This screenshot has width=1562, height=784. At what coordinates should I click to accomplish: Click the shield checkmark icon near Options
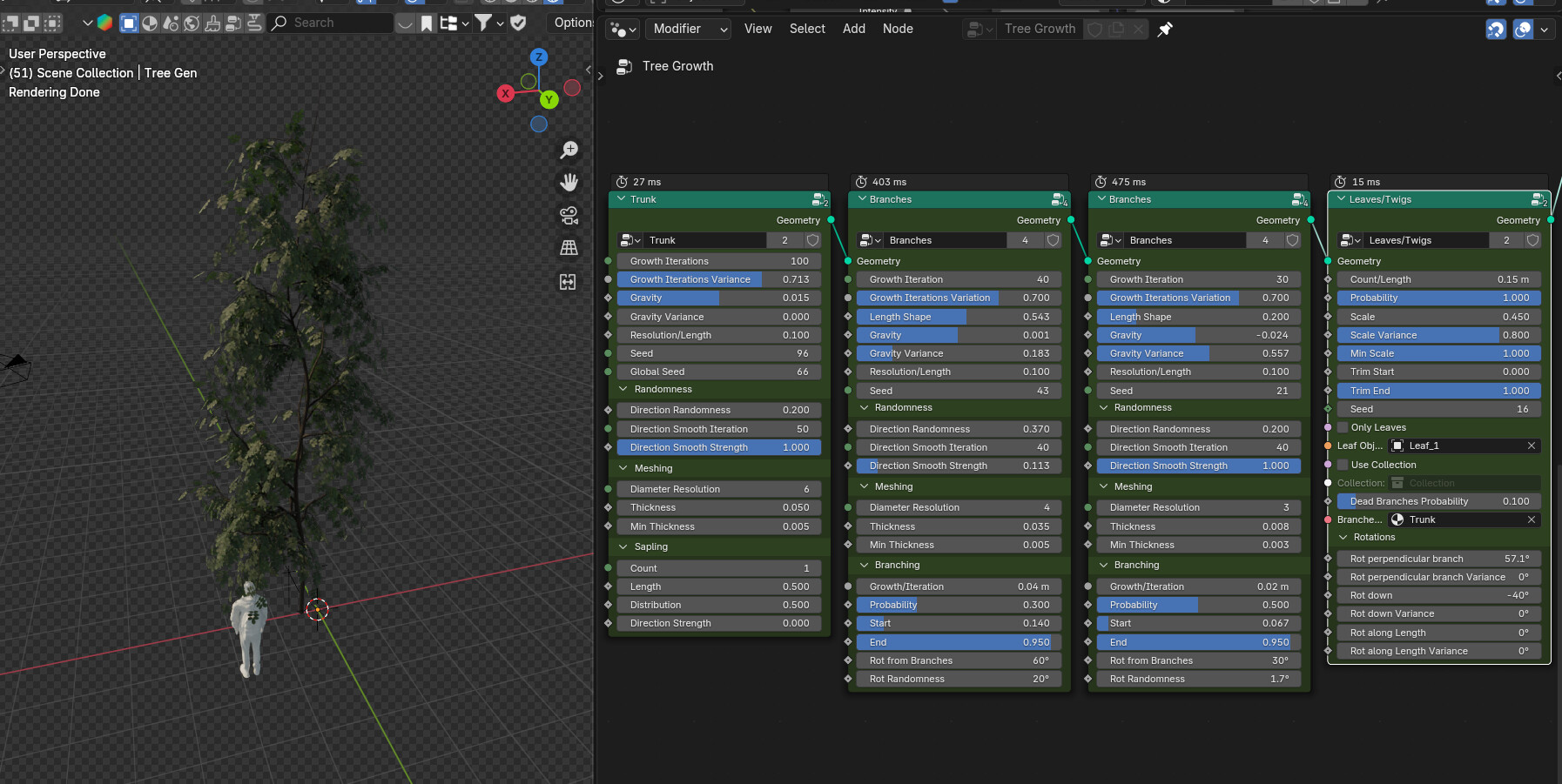click(519, 23)
